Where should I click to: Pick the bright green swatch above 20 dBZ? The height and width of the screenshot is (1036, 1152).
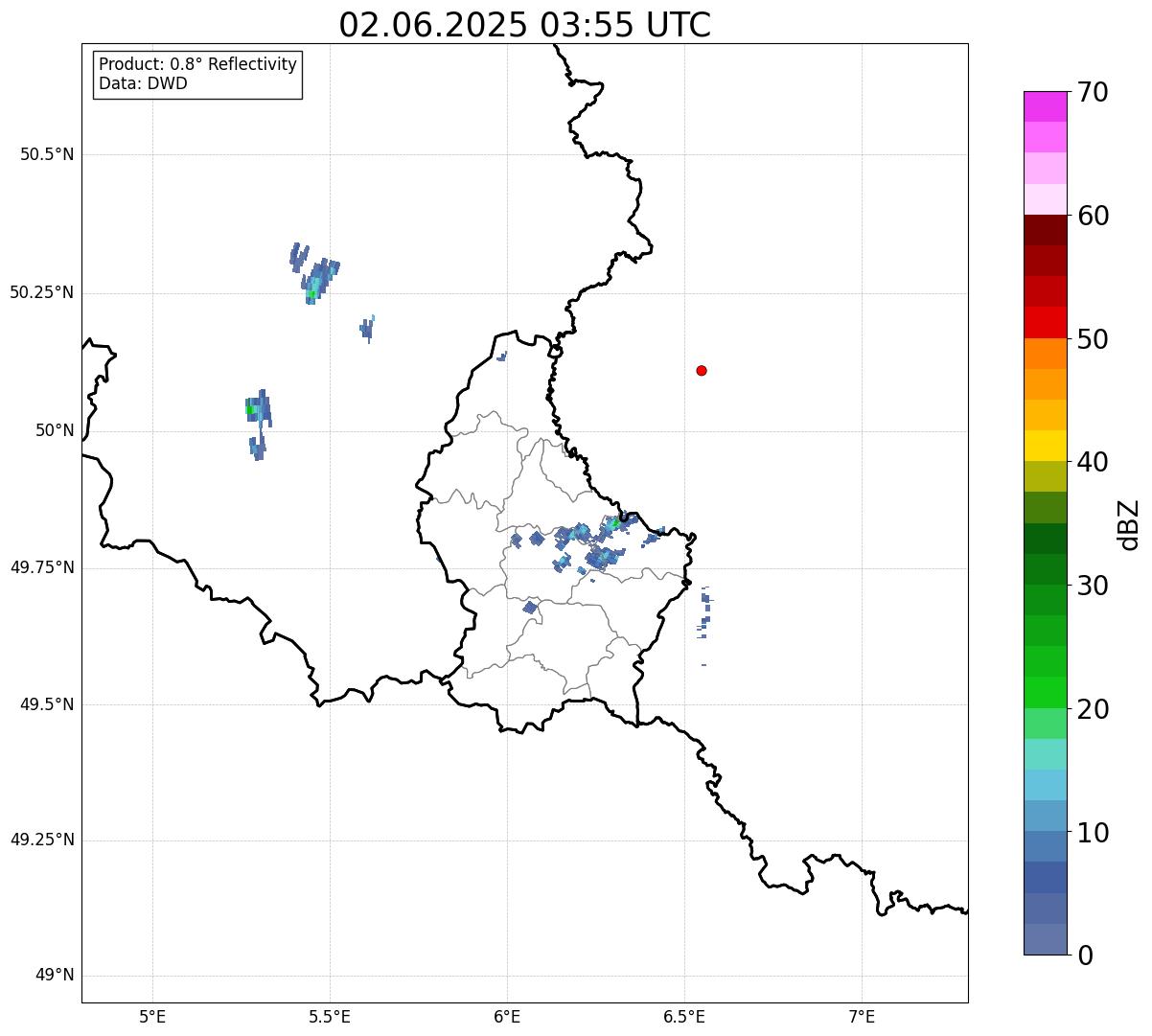1045,692
